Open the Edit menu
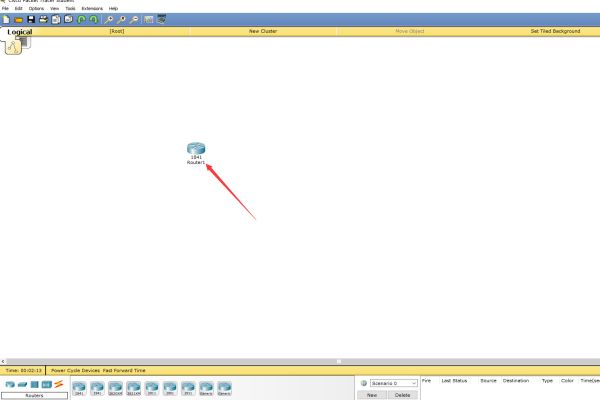Image resolution: width=600 pixels, height=400 pixels. tap(18, 8)
